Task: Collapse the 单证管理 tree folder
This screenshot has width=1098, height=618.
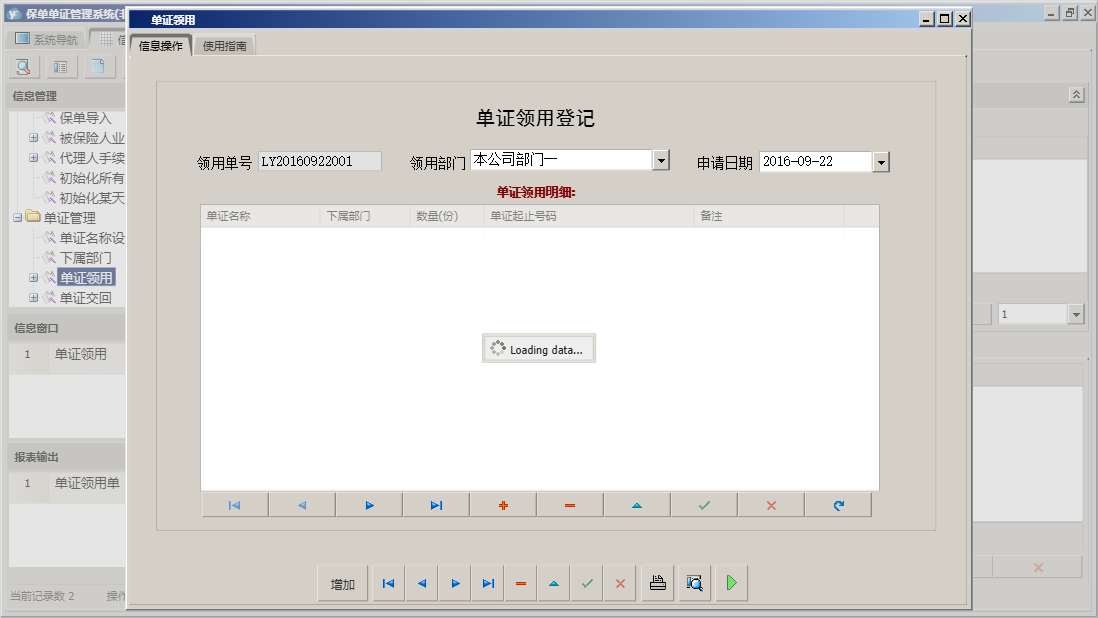Action: [x=17, y=218]
